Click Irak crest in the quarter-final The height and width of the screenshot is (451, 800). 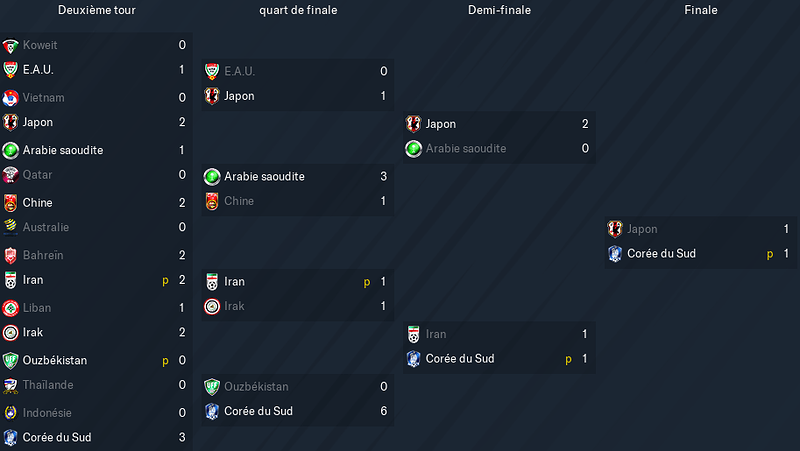coord(212,306)
